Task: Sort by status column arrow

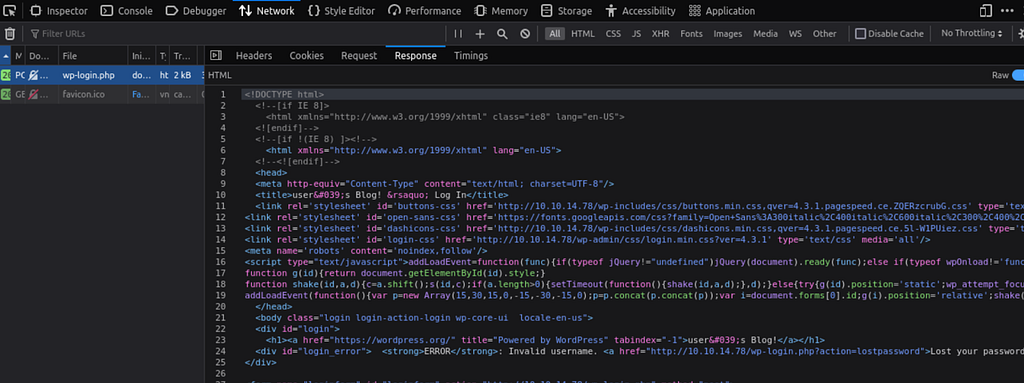Action: click(x=6, y=56)
